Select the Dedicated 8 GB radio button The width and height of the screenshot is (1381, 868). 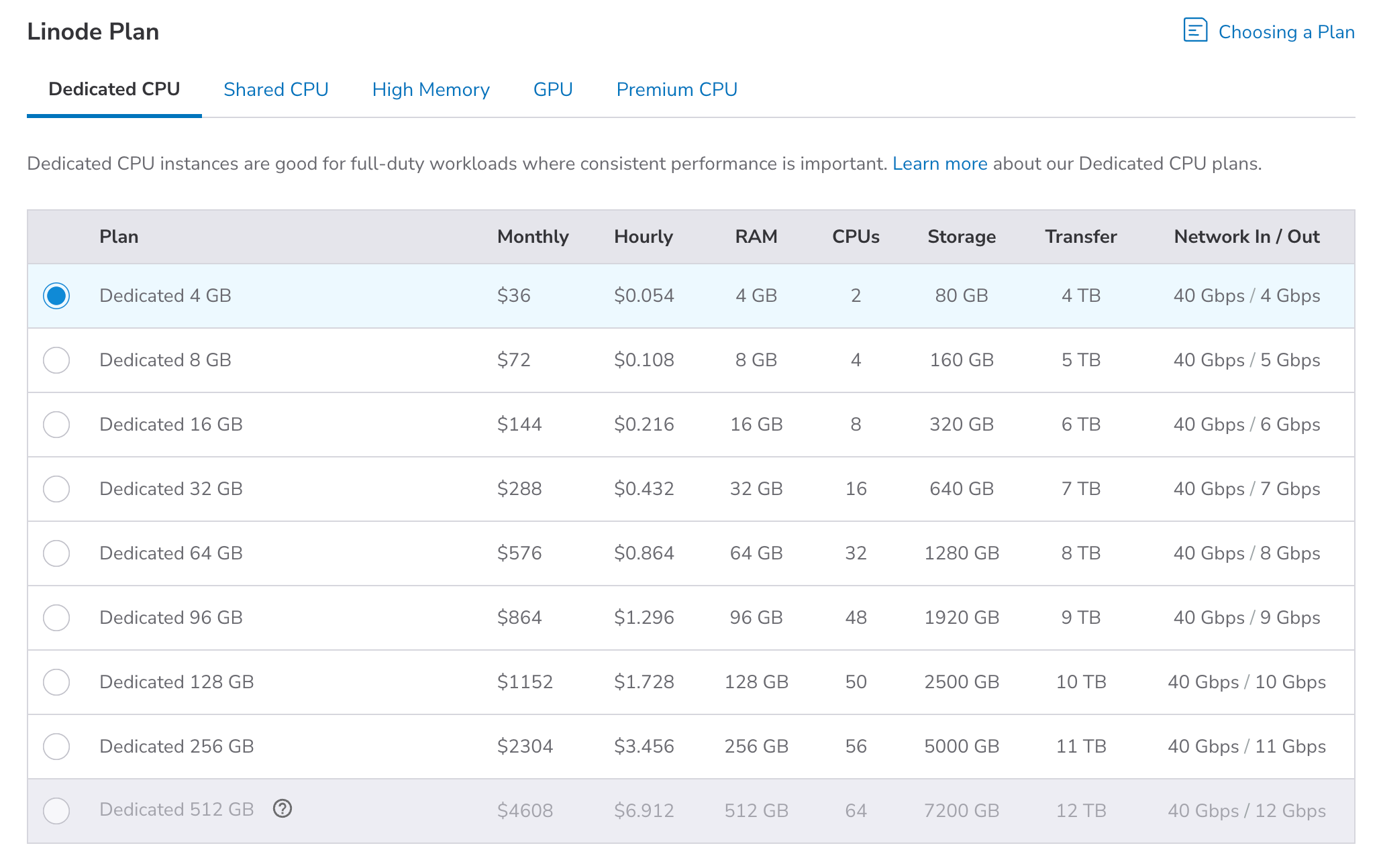click(x=56, y=360)
